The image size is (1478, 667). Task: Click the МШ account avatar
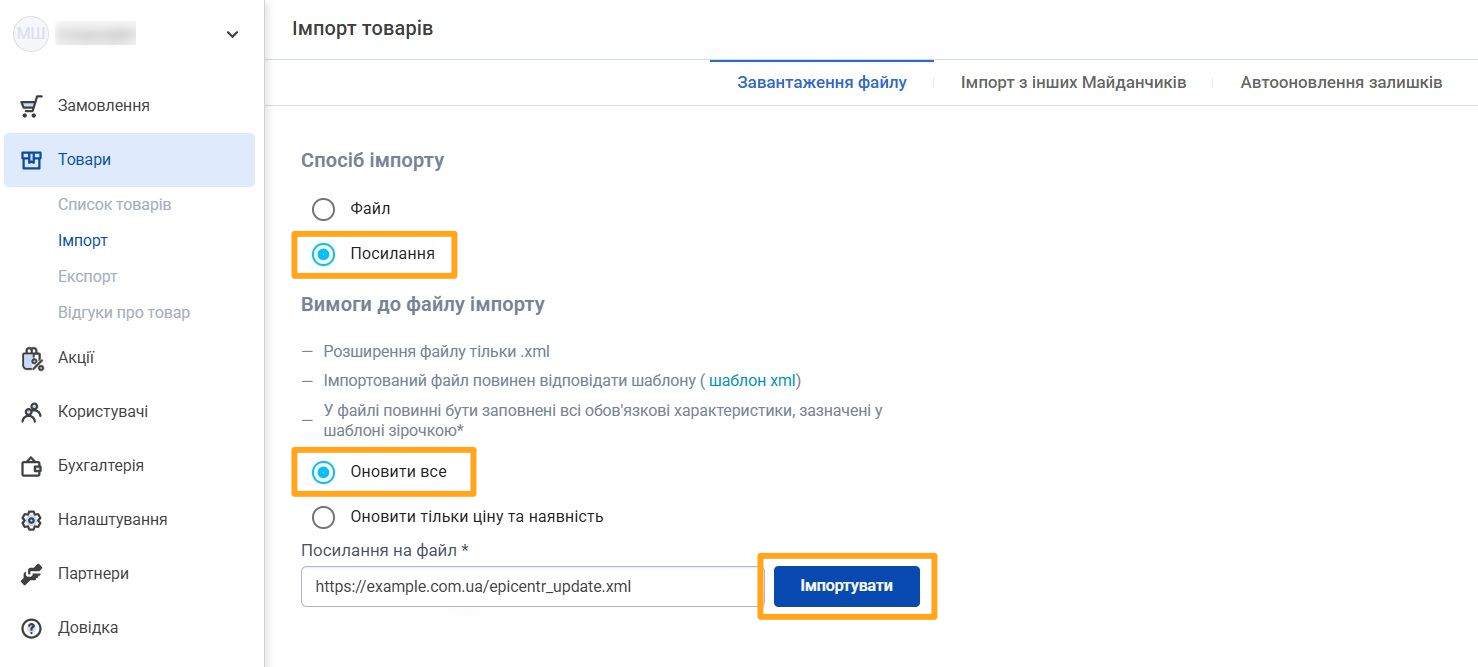(30, 32)
